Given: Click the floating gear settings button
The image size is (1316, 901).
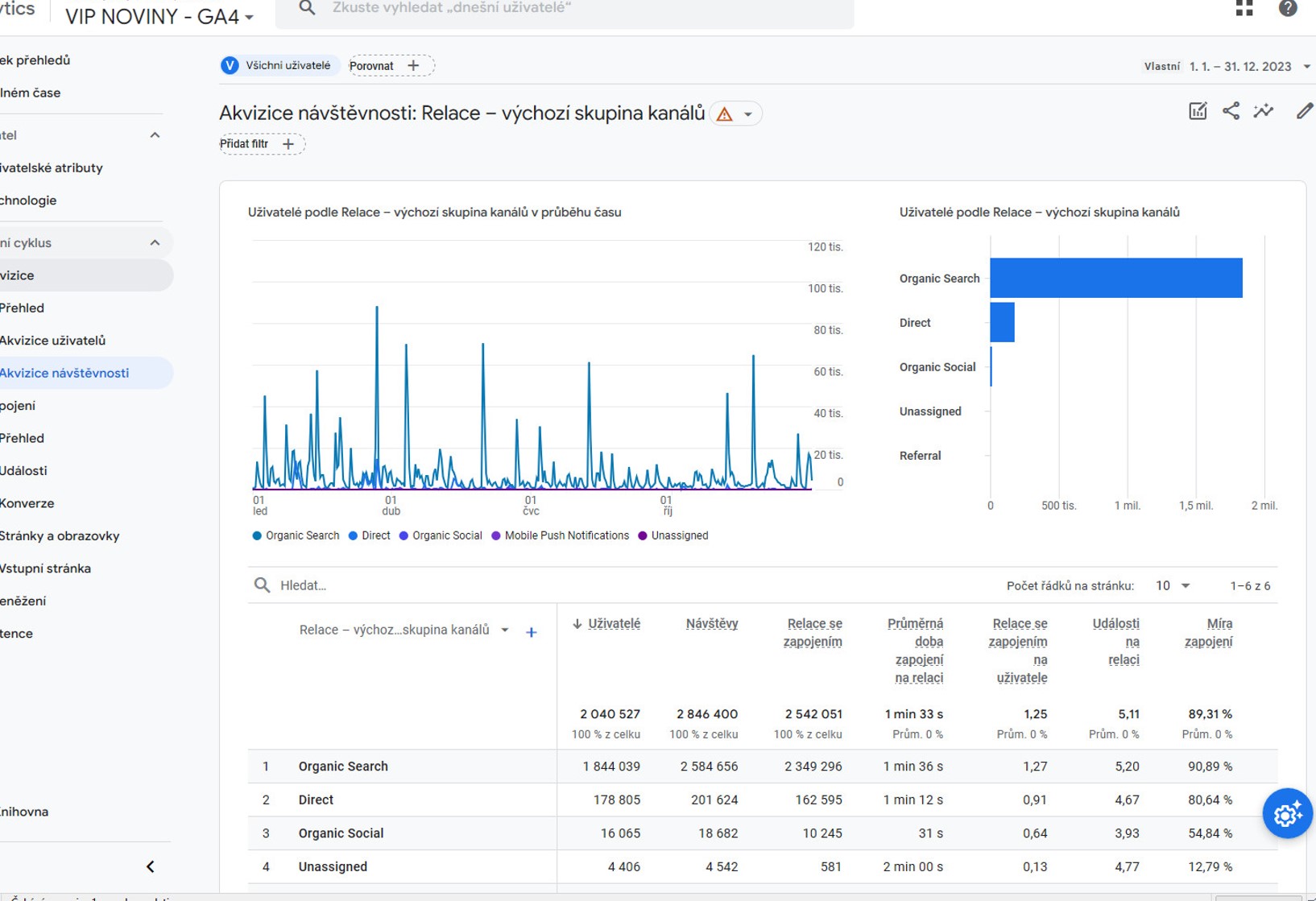Looking at the screenshot, I should (x=1286, y=814).
